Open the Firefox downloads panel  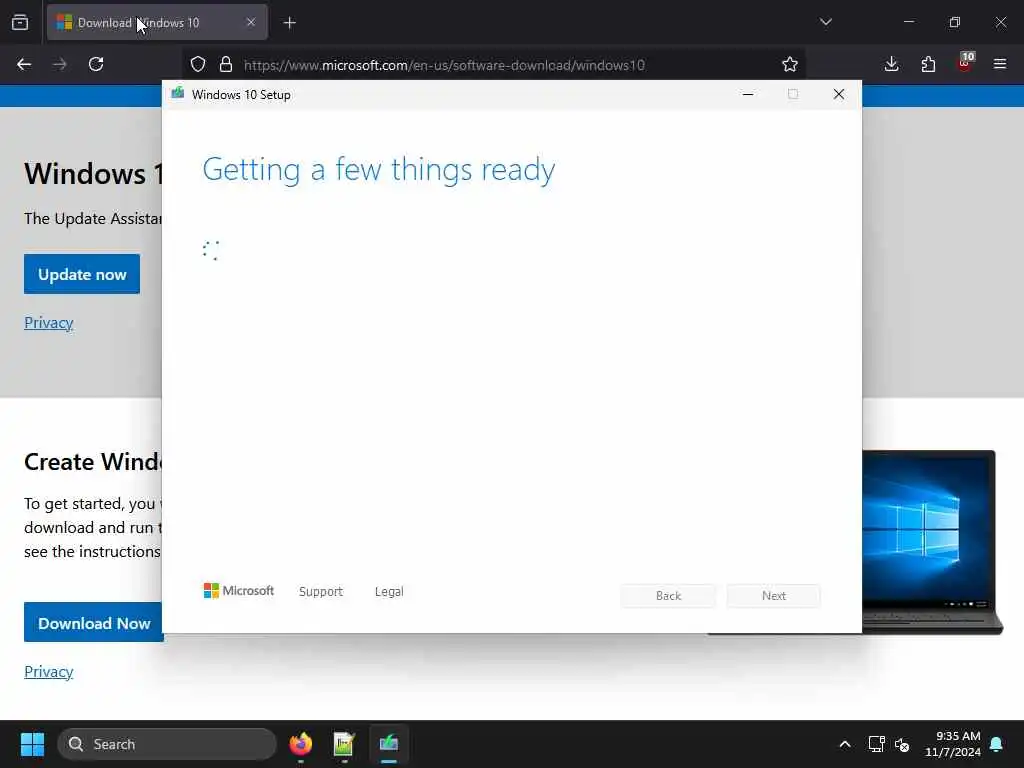[x=891, y=64]
